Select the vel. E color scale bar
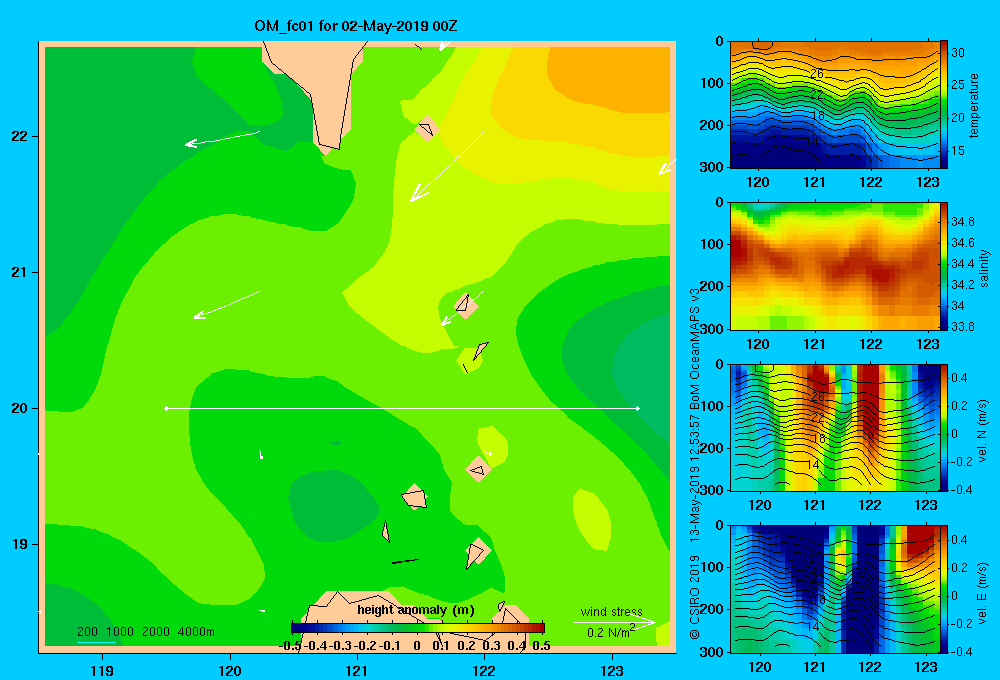This screenshot has height=680, width=1000. pos(943,589)
